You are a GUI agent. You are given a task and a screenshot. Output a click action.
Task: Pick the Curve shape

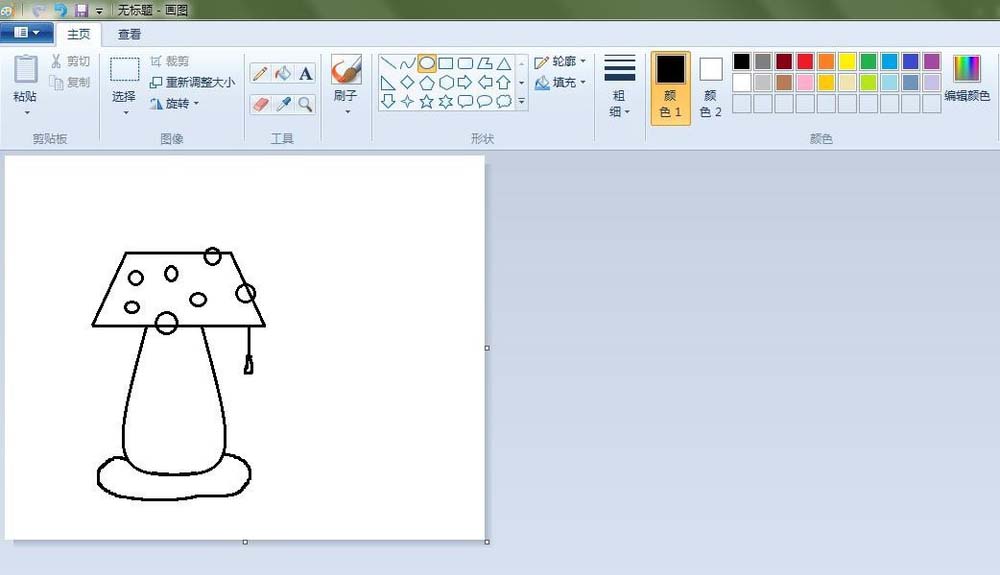coord(407,63)
